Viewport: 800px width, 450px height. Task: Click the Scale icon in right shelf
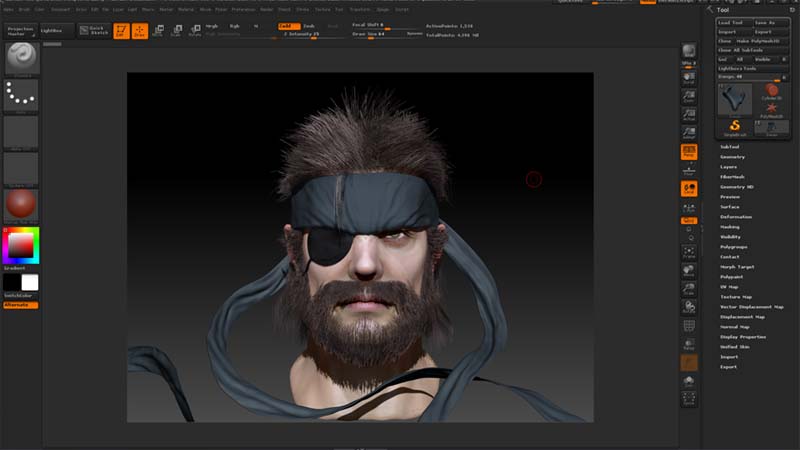click(x=689, y=289)
